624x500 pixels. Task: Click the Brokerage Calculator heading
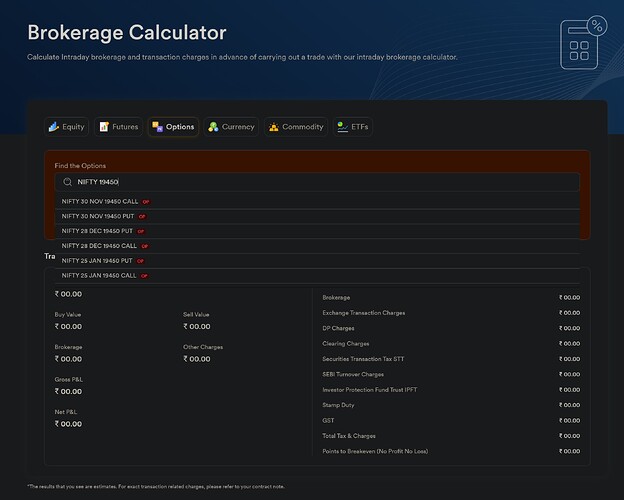[x=127, y=33]
